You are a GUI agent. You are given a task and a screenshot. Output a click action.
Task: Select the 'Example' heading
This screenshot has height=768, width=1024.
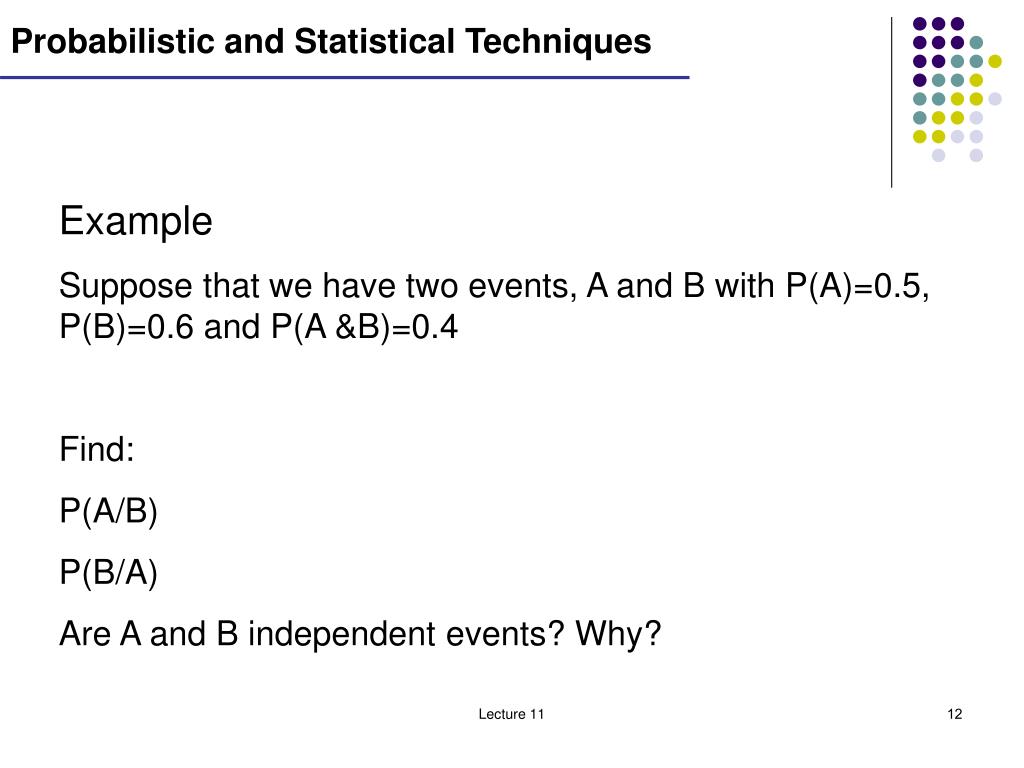click(136, 221)
